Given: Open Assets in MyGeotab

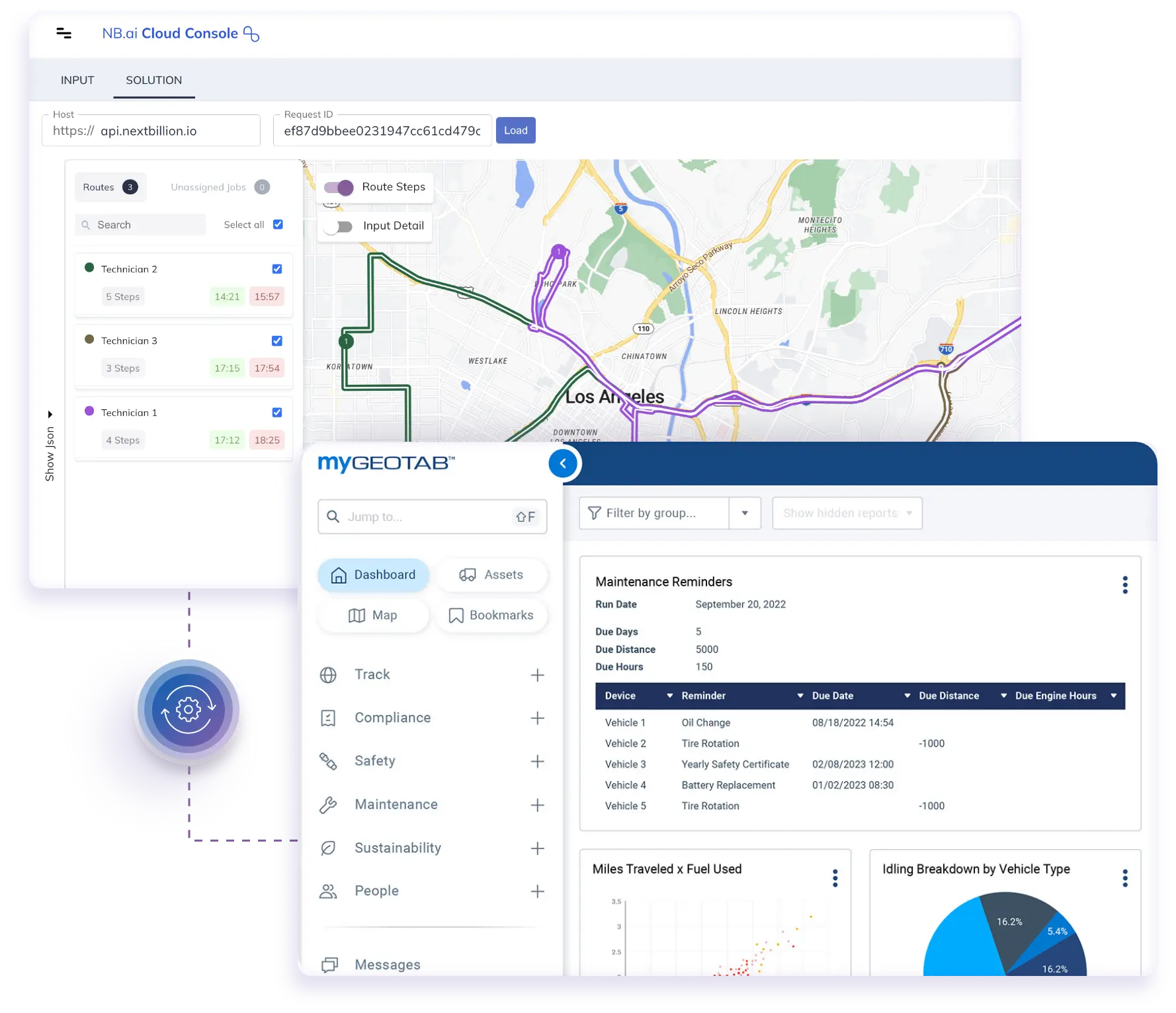Looking at the screenshot, I should point(491,575).
